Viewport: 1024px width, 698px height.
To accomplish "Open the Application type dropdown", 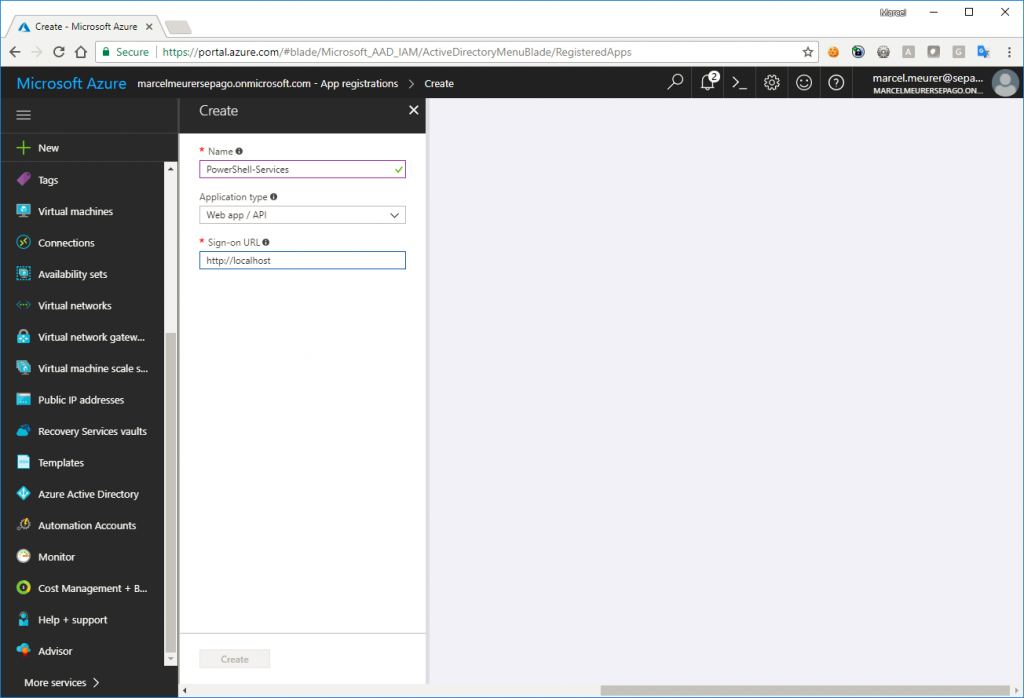I will coord(302,215).
